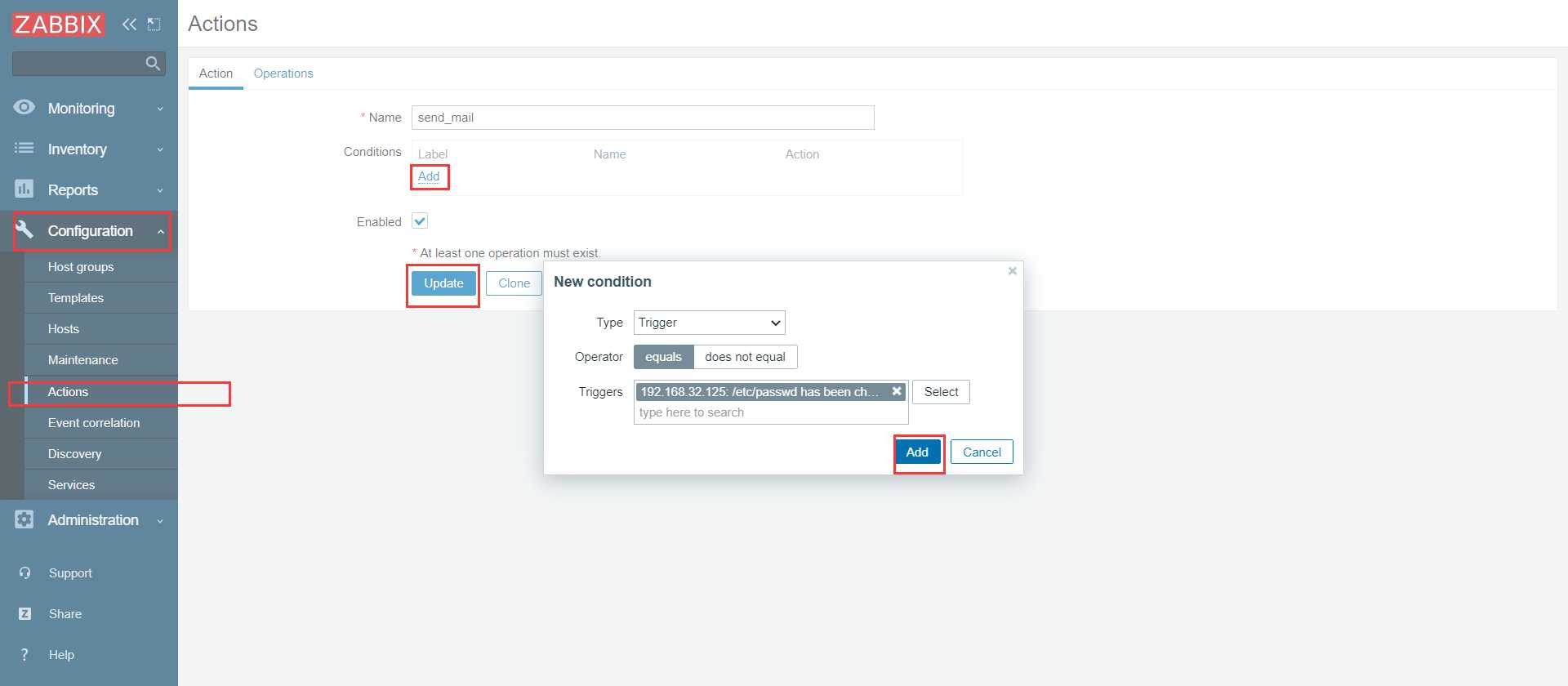Expand the Inventory menu

click(x=89, y=149)
